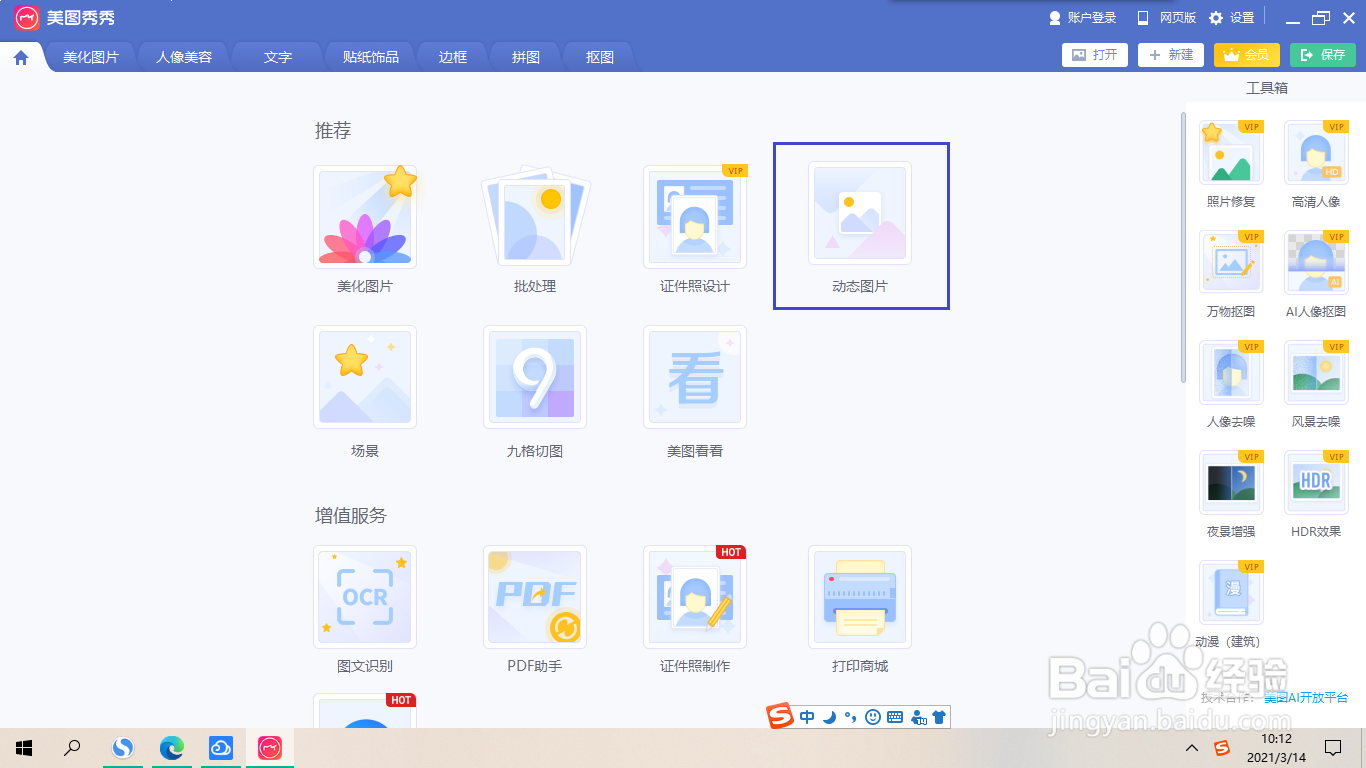
Task: Switch to the 拼图 tab
Action: click(x=526, y=57)
